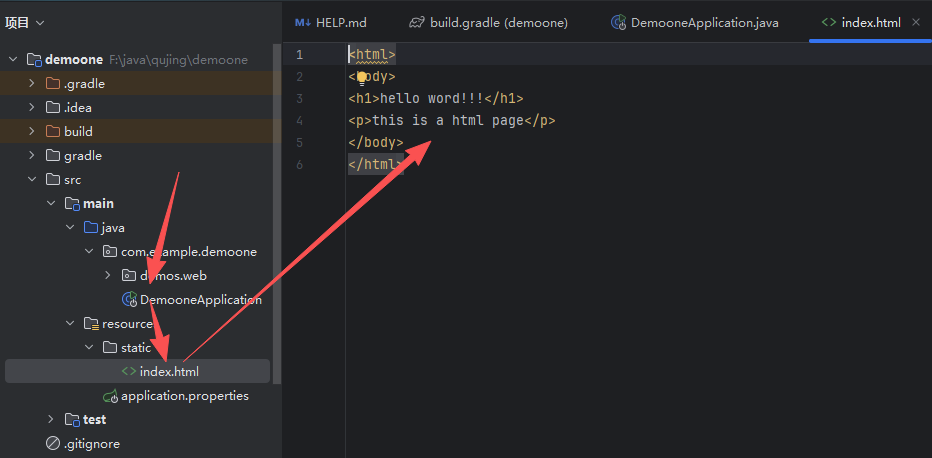Click the index.html file icon in tree

(x=128, y=372)
